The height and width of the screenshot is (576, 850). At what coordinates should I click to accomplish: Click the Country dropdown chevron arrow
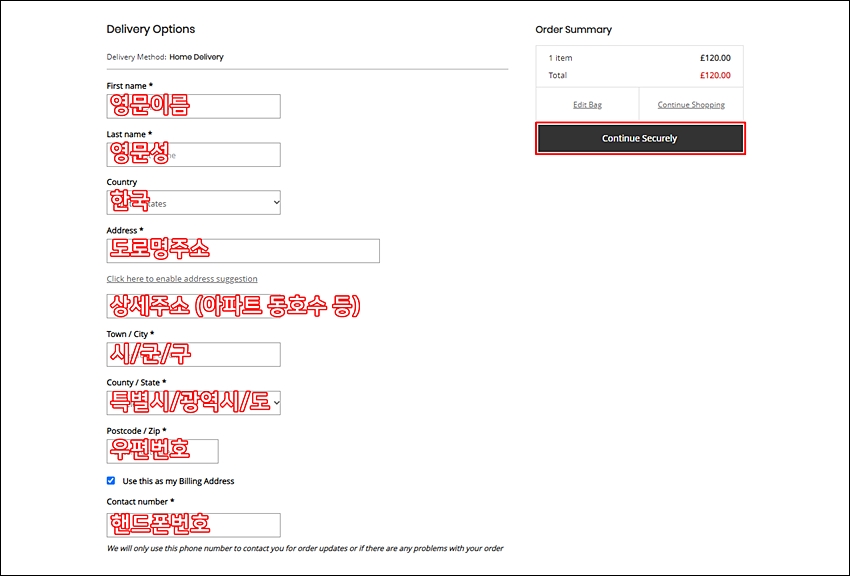pos(276,203)
